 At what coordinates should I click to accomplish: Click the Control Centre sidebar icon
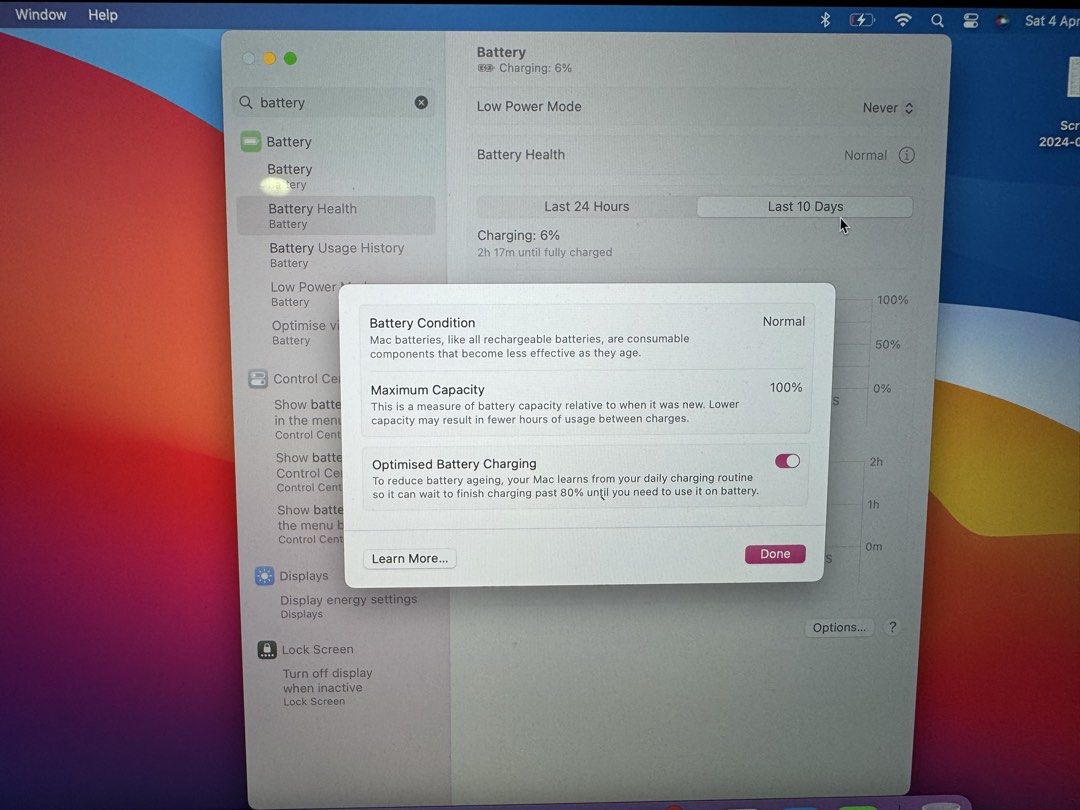[258, 379]
